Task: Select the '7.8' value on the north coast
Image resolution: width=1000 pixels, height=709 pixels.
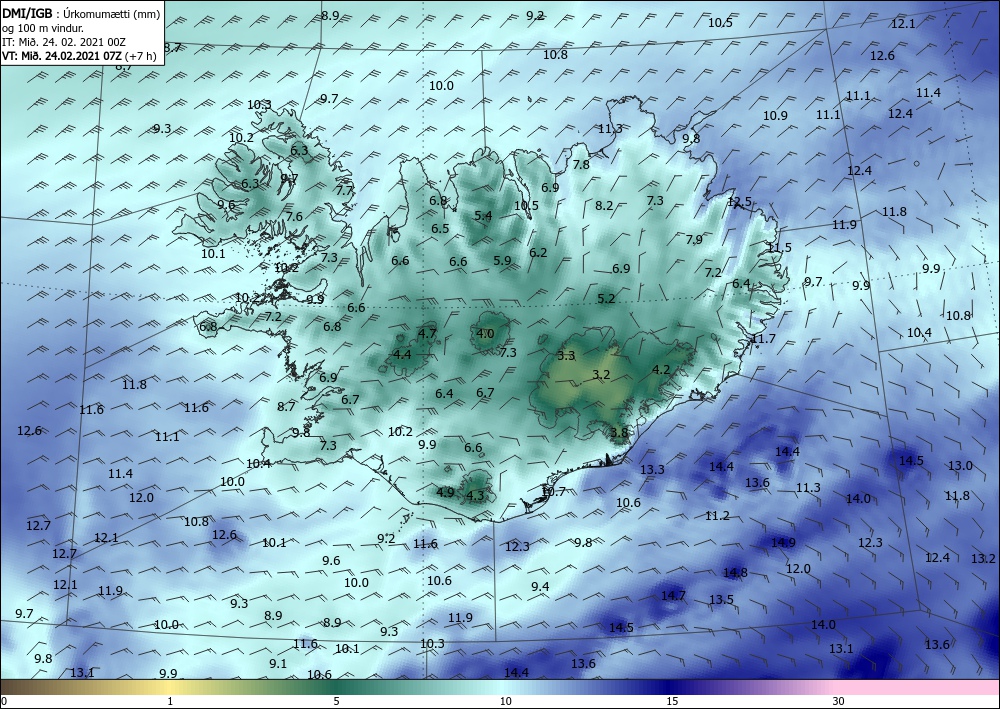Action: click(x=581, y=164)
